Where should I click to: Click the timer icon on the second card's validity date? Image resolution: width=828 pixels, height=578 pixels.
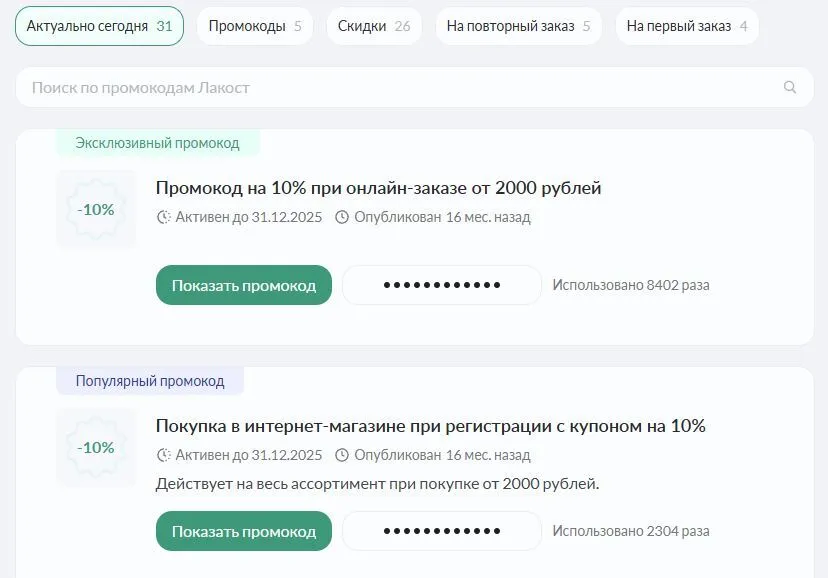pyautogui.click(x=161, y=455)
